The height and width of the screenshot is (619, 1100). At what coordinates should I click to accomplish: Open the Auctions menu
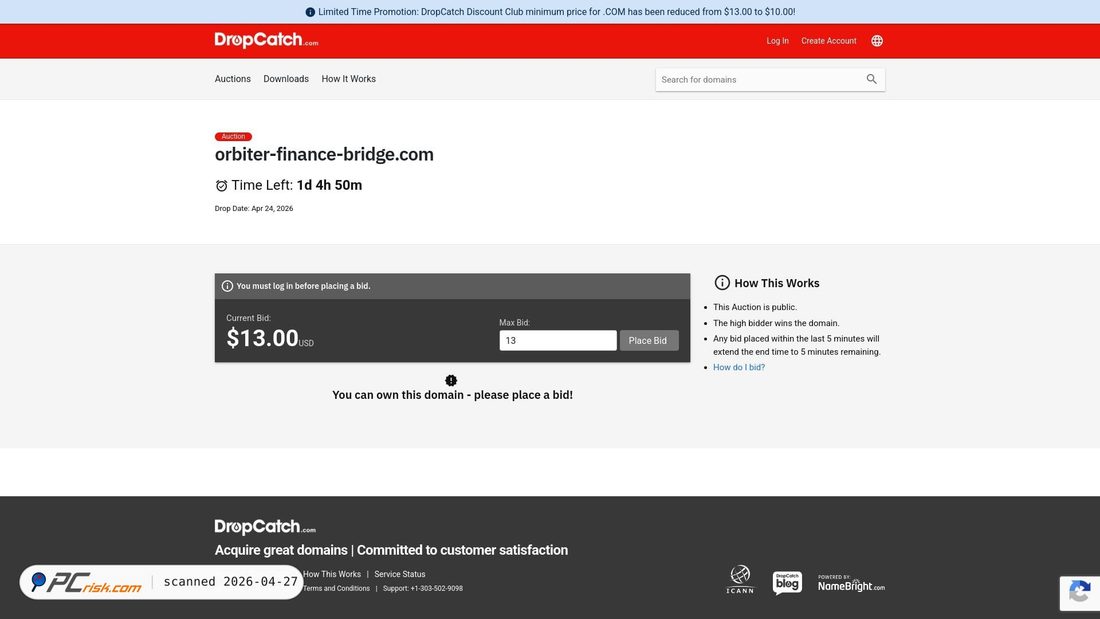point(232,79)
